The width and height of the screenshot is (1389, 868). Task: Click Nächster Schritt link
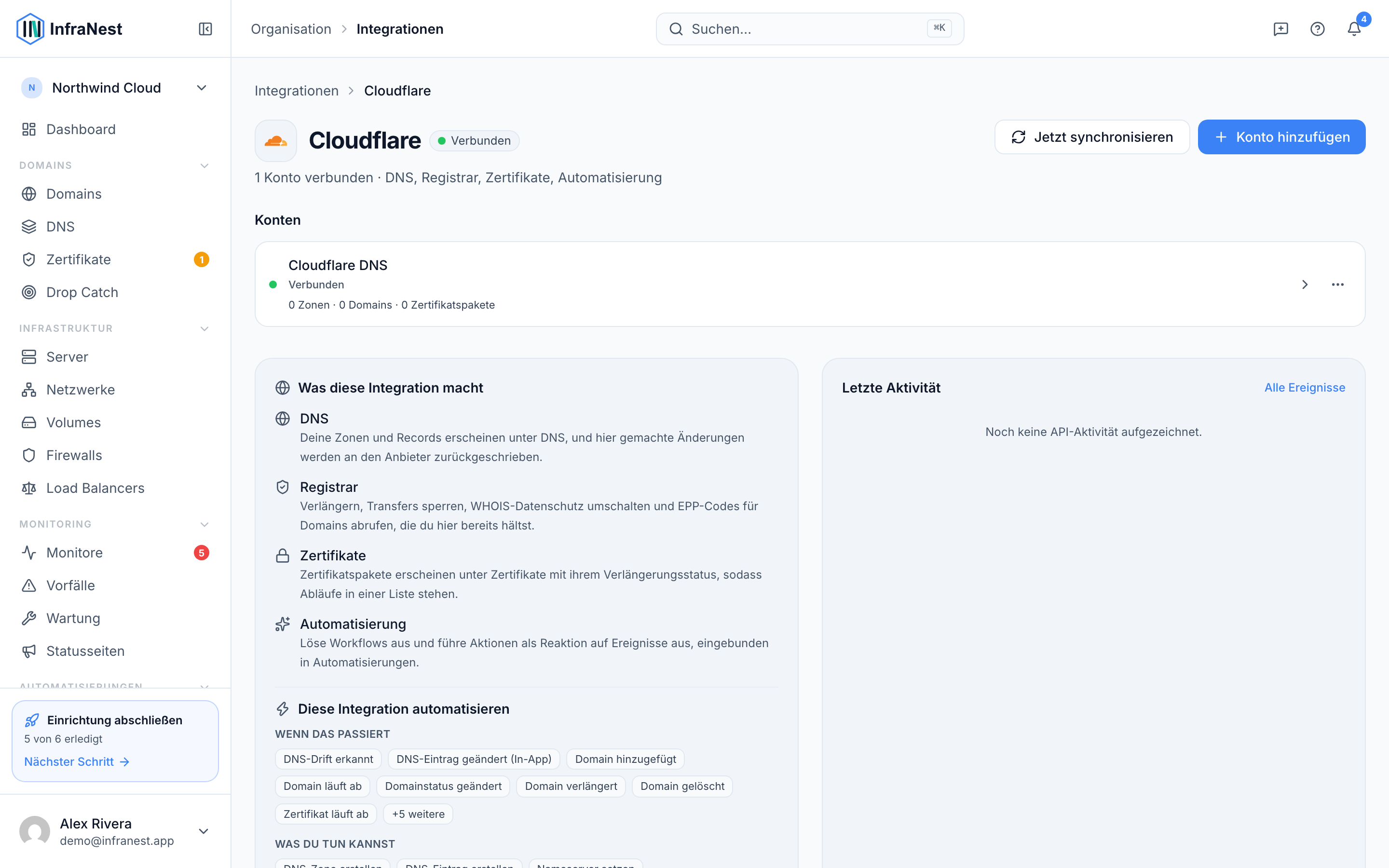[77, 762]
